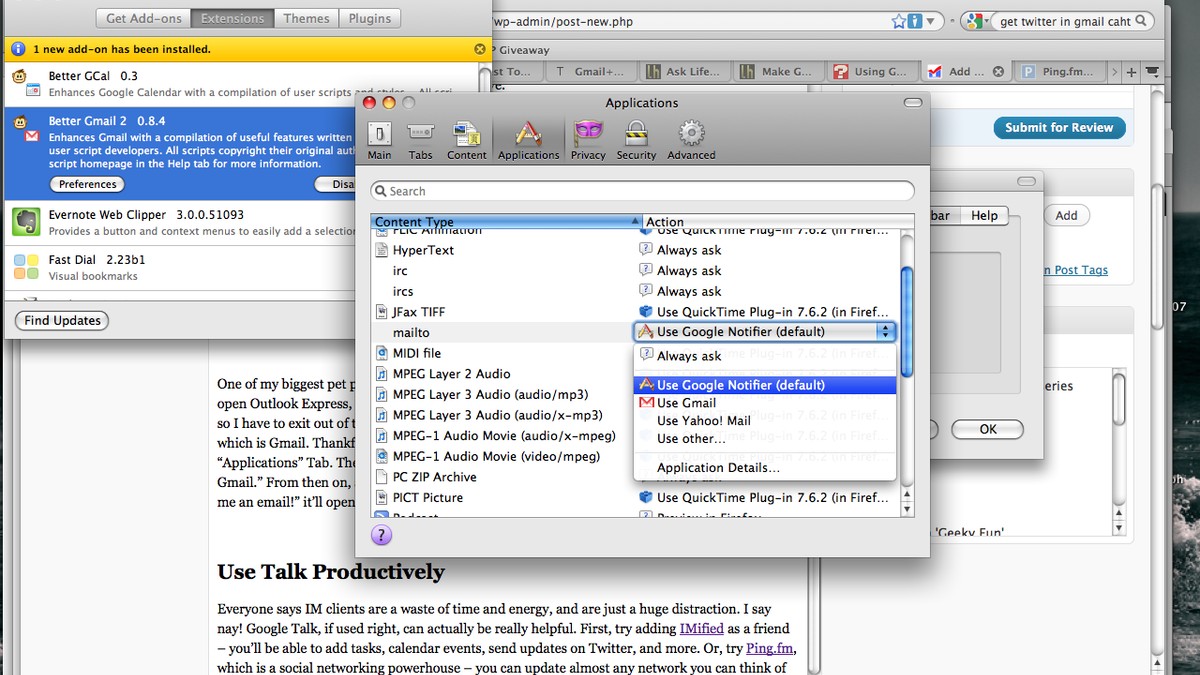Select the Applications preferences pane
Image resolution: width=1200 pixels, height=675 pixels.
pyautogui.click(x=528, y=140)
